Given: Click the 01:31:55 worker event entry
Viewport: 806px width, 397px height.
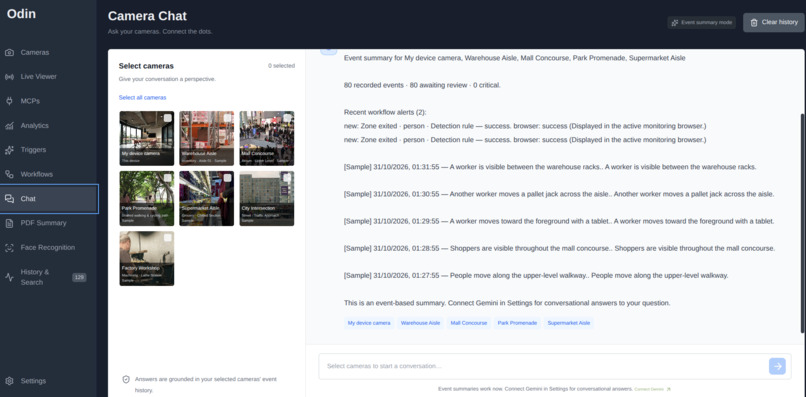Looking at the screenshot, I should pos(550,167).
